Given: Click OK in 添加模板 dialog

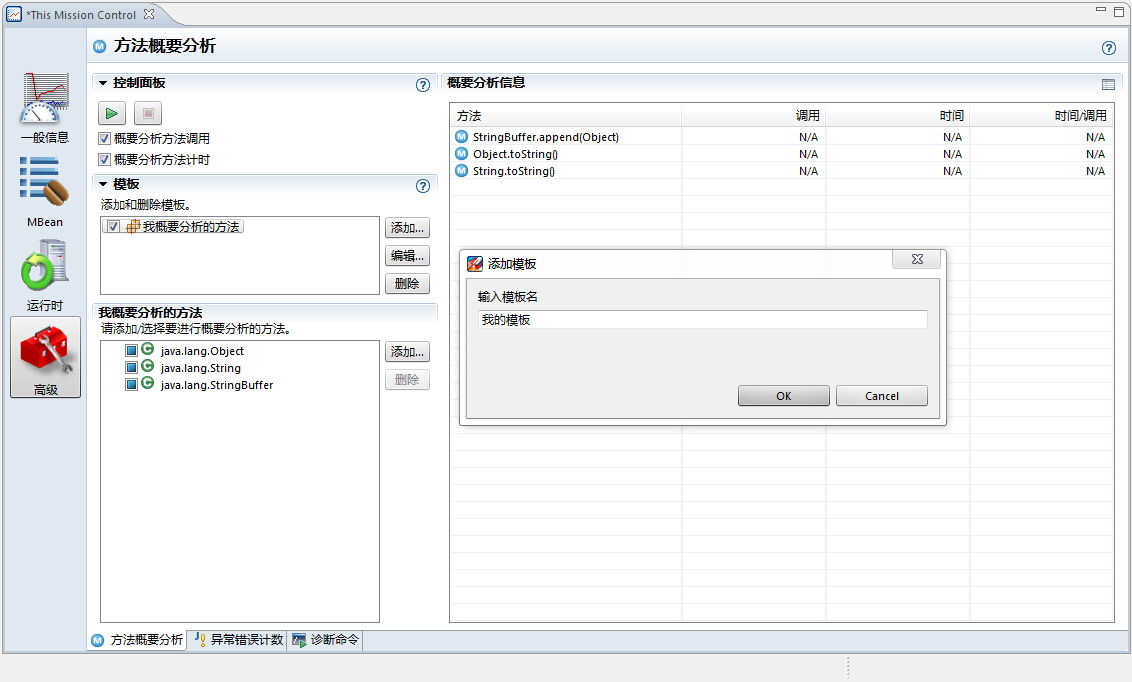Looking at the screenshot, I should point(783,396).
